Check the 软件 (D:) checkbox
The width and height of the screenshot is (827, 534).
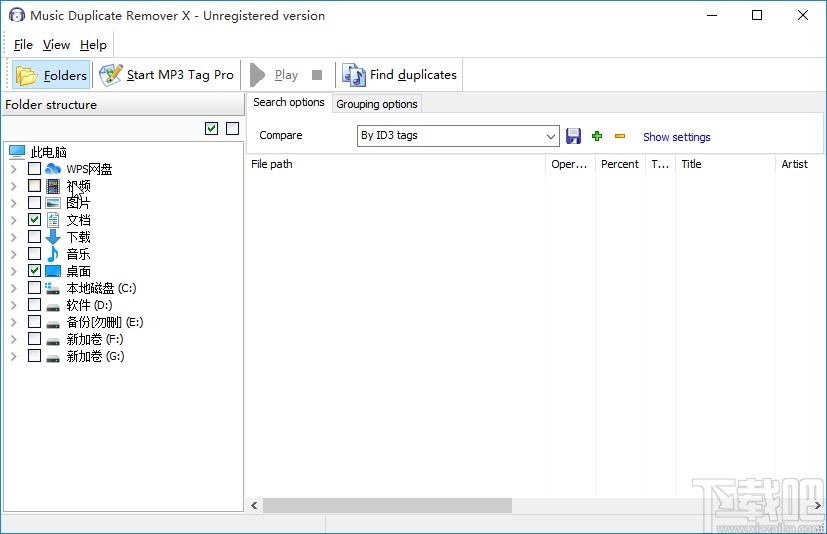[x=34, y=304]
